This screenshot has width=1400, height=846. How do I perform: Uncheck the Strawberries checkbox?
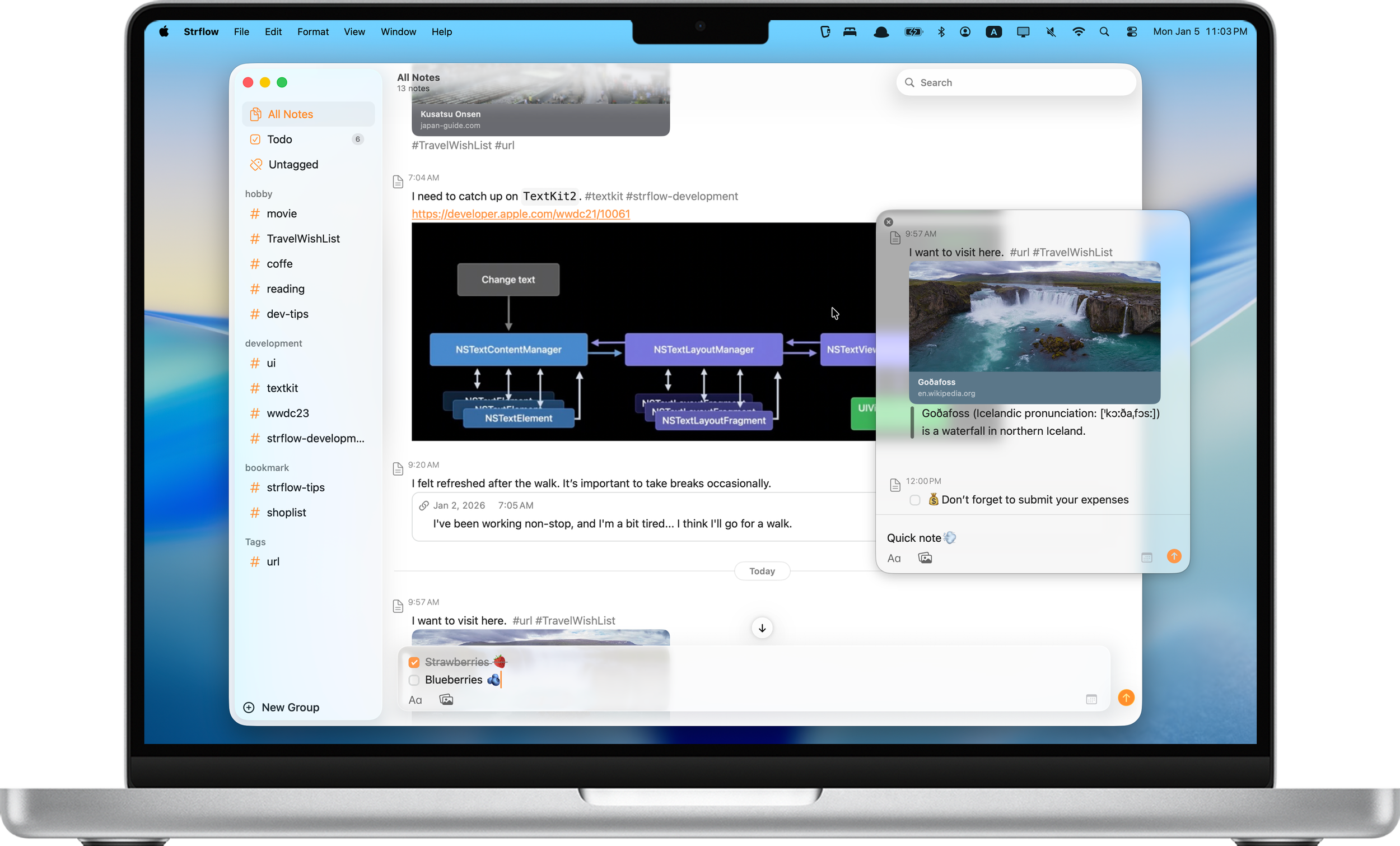(x=414, y=662)
